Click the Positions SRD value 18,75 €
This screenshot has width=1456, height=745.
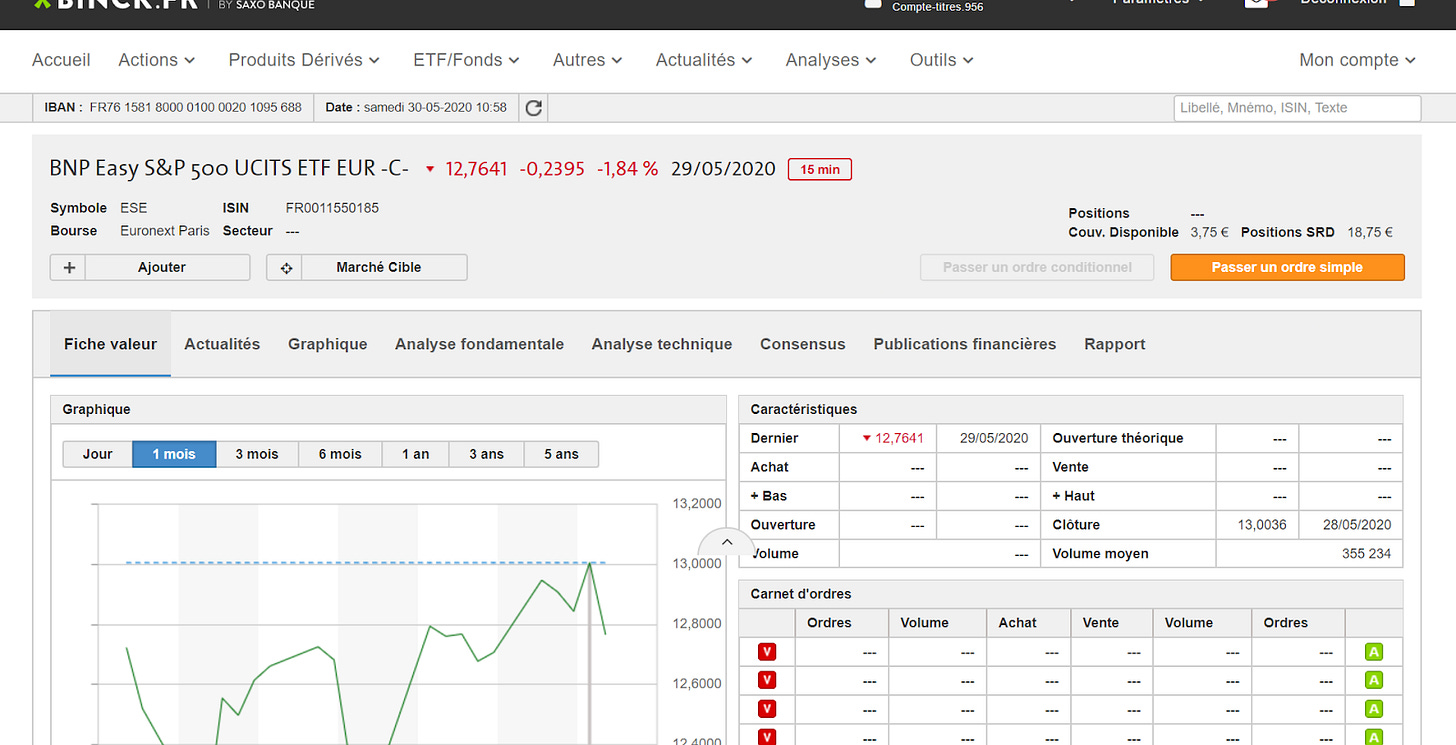(x=1370, y=232)
